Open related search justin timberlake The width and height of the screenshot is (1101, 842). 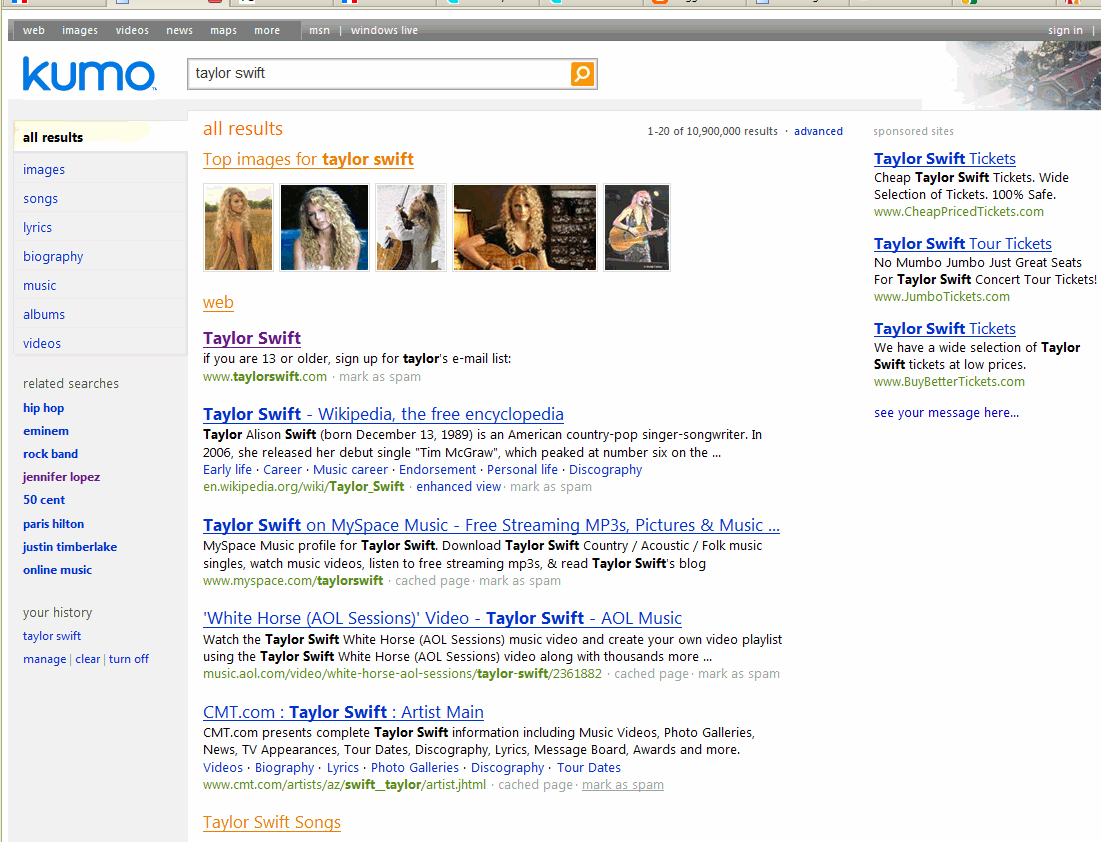70,547
